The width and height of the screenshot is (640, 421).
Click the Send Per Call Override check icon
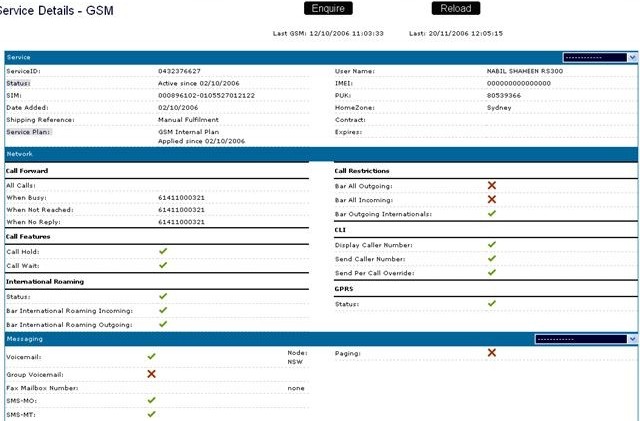pyautogui.click(x=491, y=273)
